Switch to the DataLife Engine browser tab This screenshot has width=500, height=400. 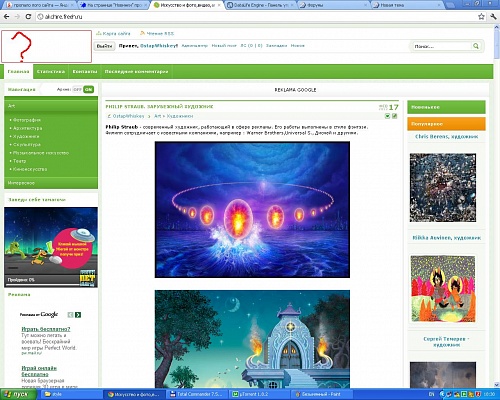coord(261,5)
